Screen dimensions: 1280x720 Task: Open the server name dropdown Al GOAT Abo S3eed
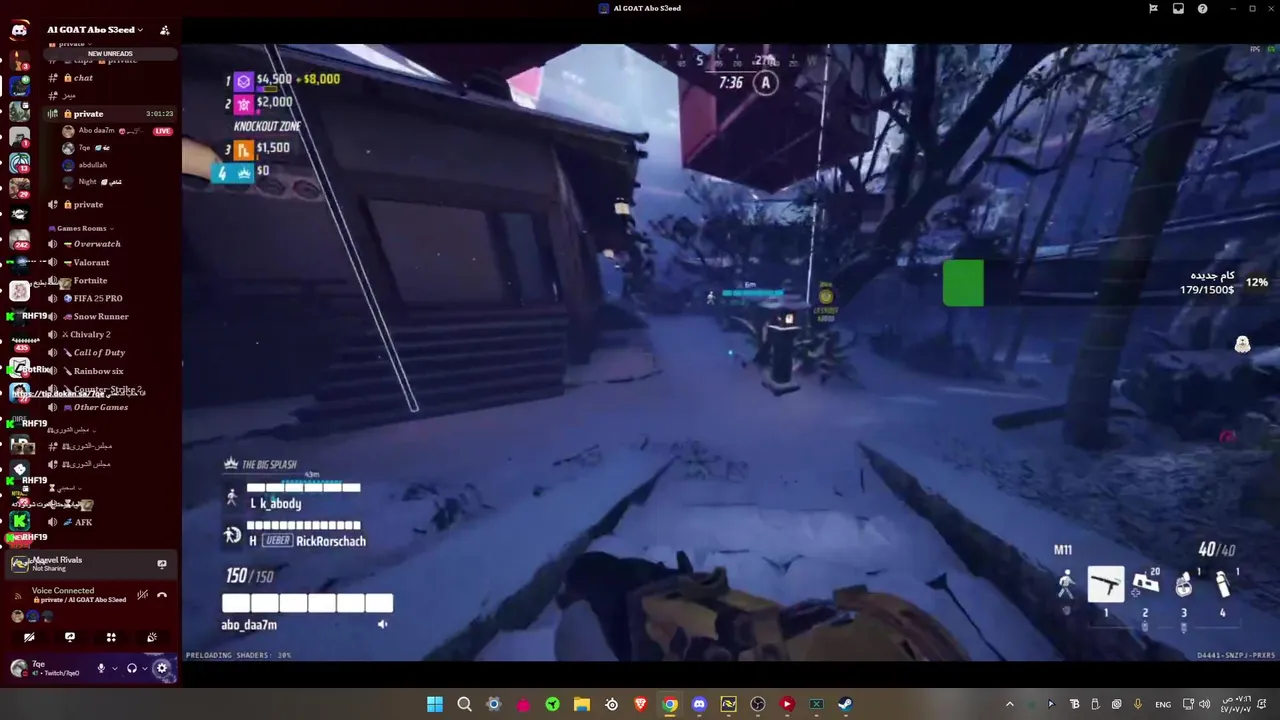tap(95, 30)
